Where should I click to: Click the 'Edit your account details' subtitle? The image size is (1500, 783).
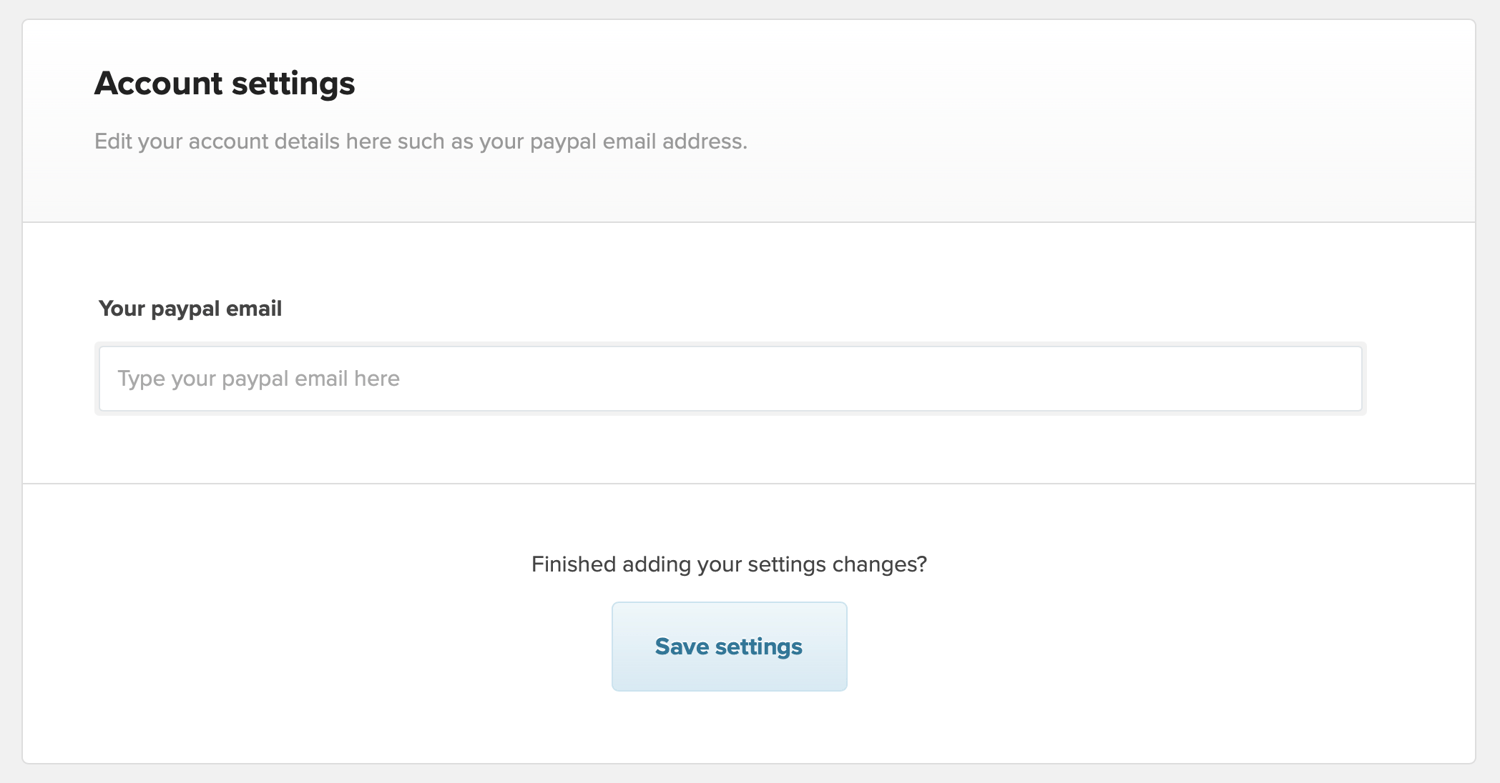click(x=420, y=142)
